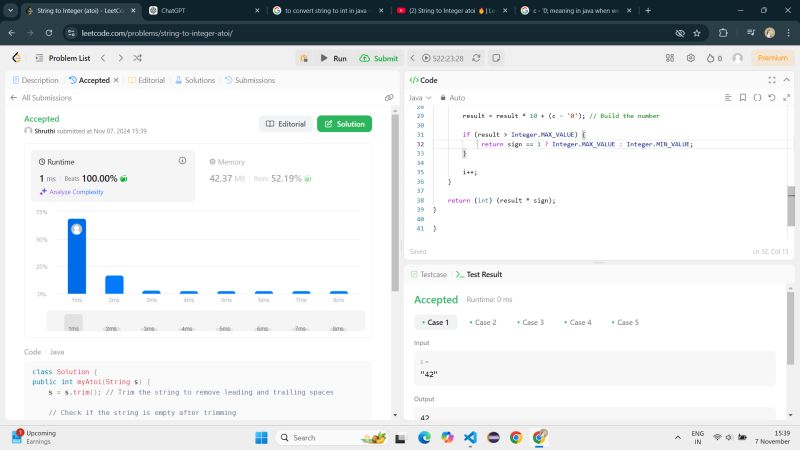
Task: Switch to the Test Result tab
Action: point(479,274)
